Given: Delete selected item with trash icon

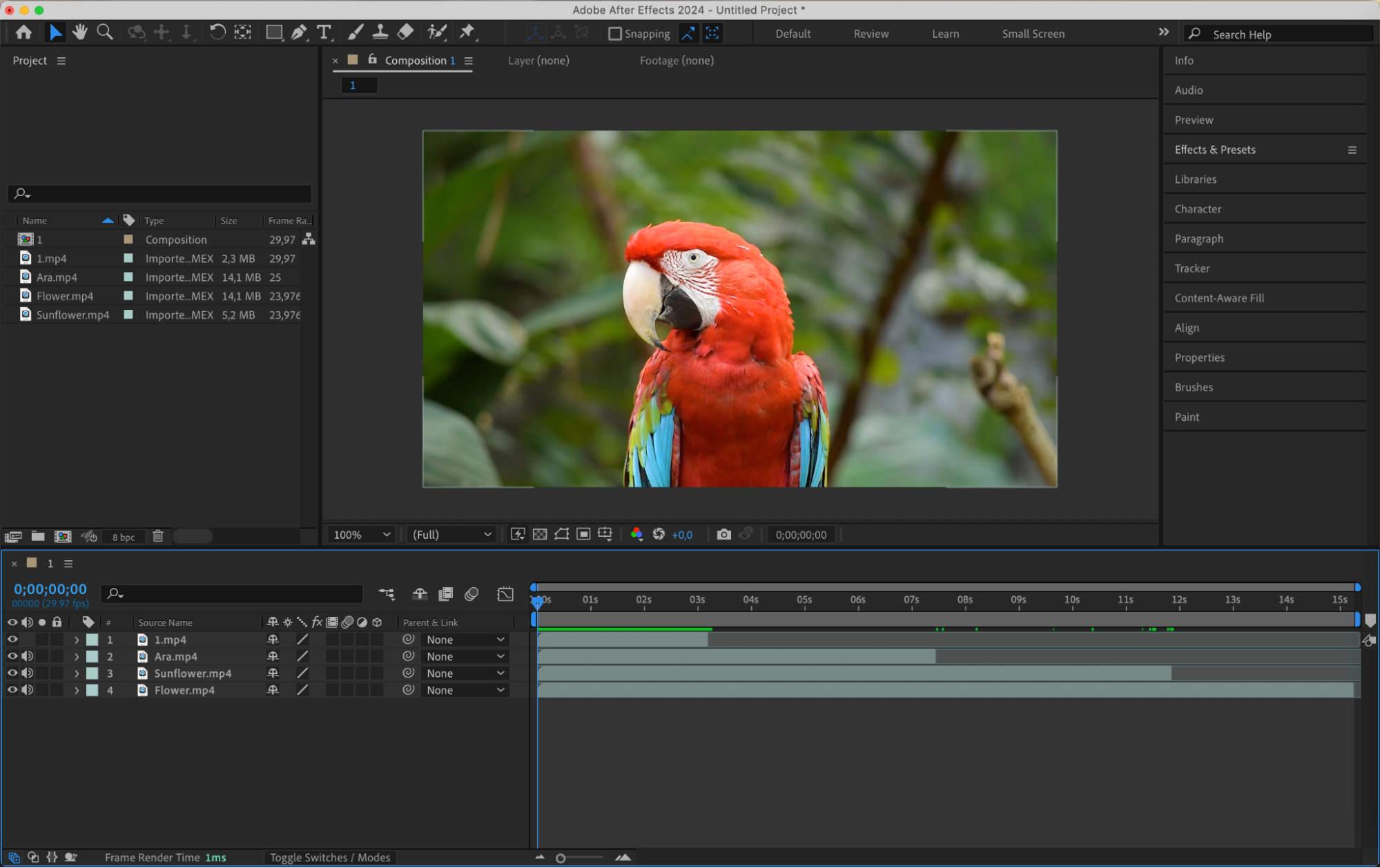Looking at the screenshot, I should coord(157,536).
